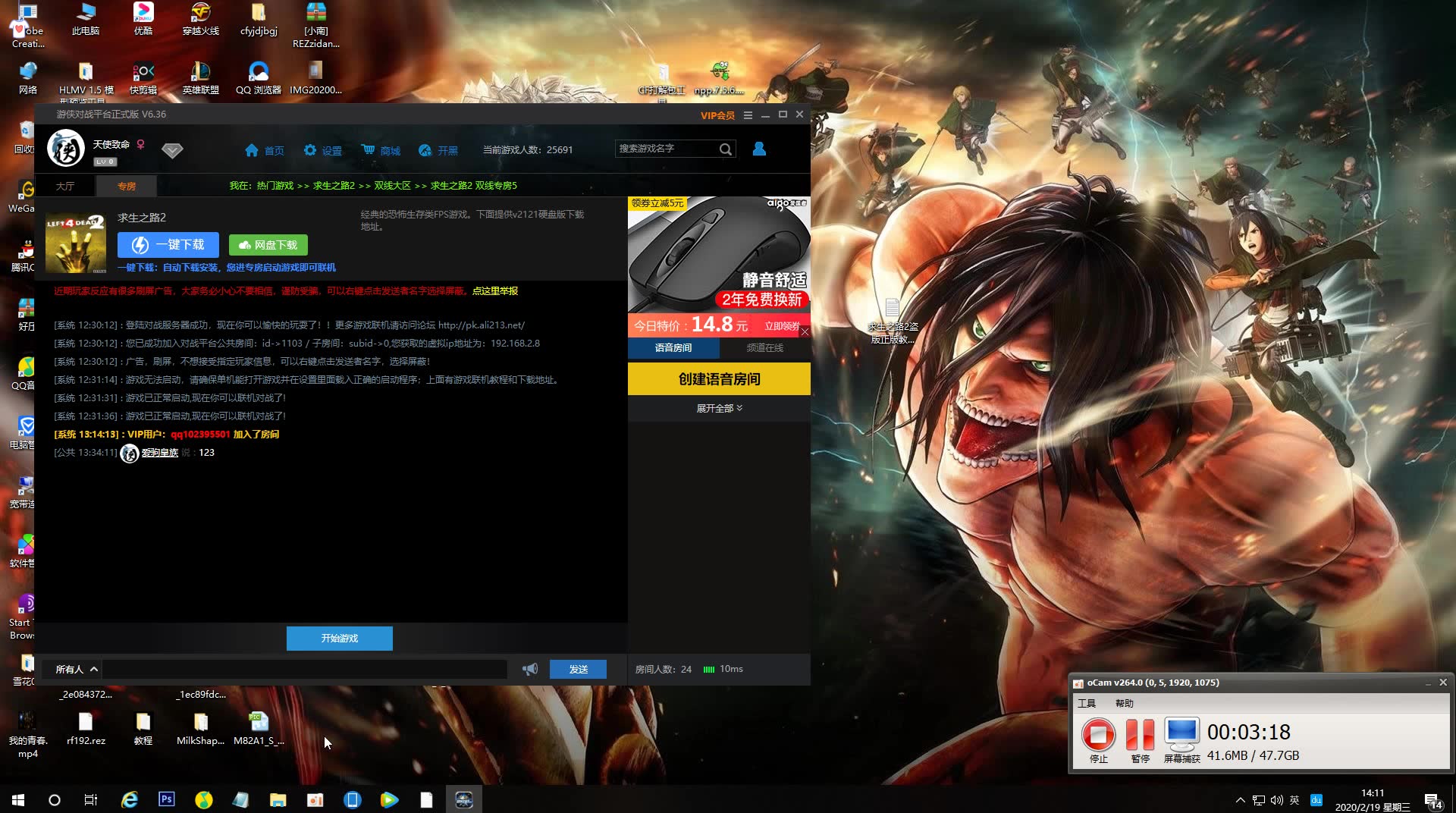The width and height of the screenshot is (1456, 813).
Task: Open the Shop (商城) cart icon
Action: 369,150
